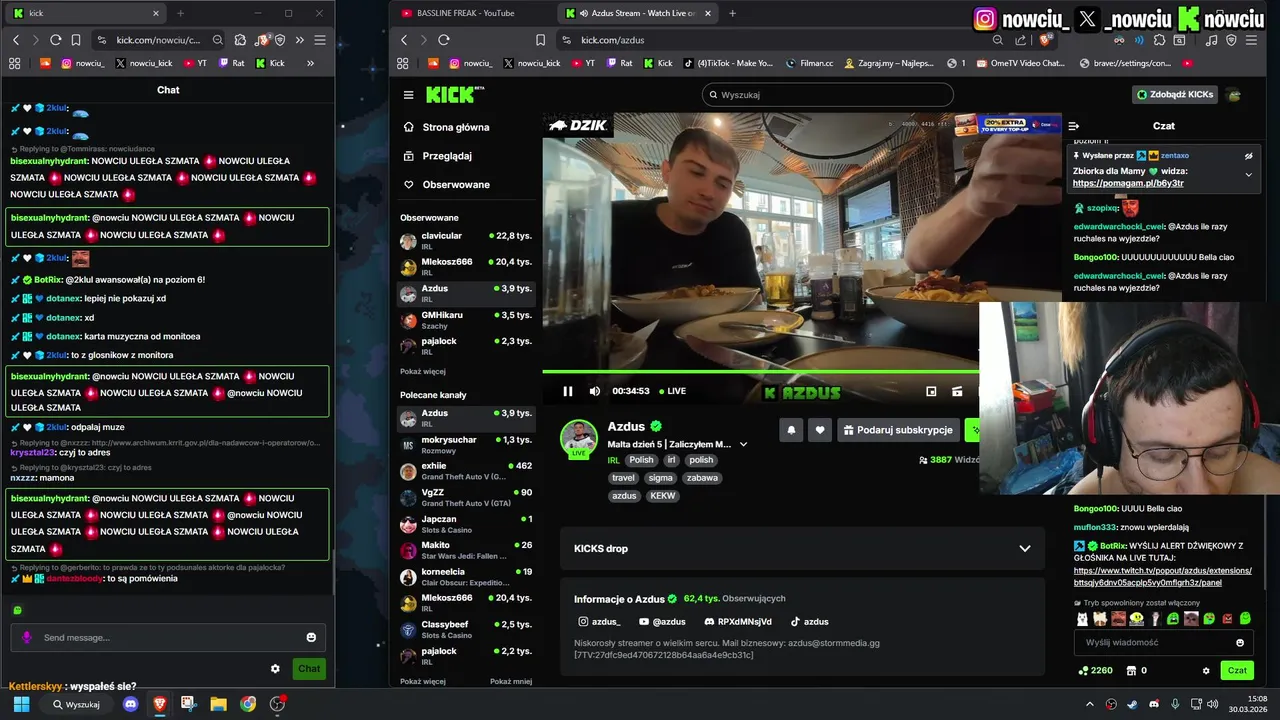Reload the left nowciu chat window

point(55,40)
